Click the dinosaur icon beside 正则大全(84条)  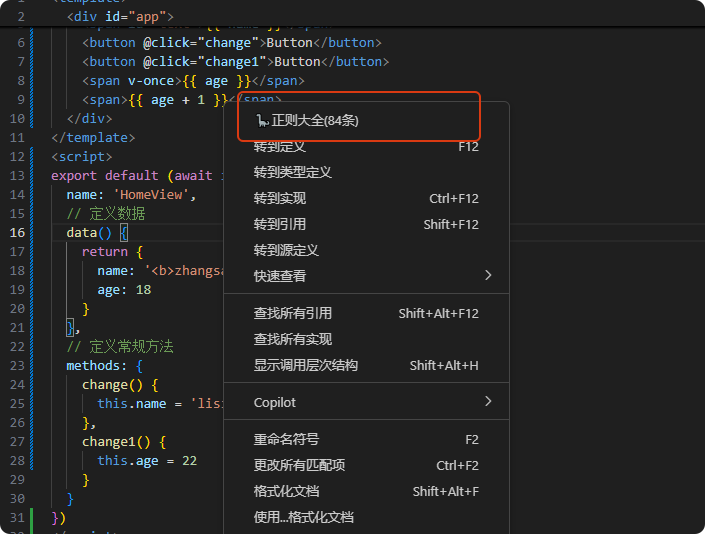pyautogui.click(x=261, y=121)
